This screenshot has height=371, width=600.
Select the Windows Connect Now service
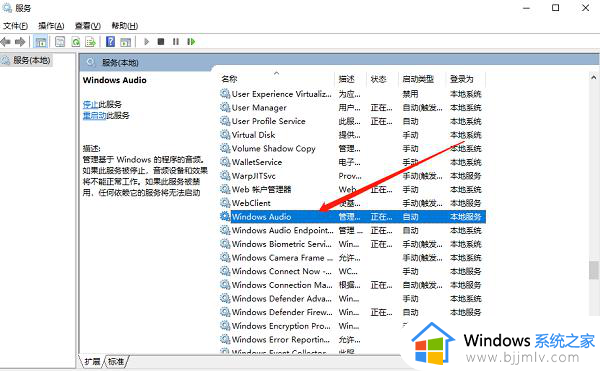tap(352, 271)
